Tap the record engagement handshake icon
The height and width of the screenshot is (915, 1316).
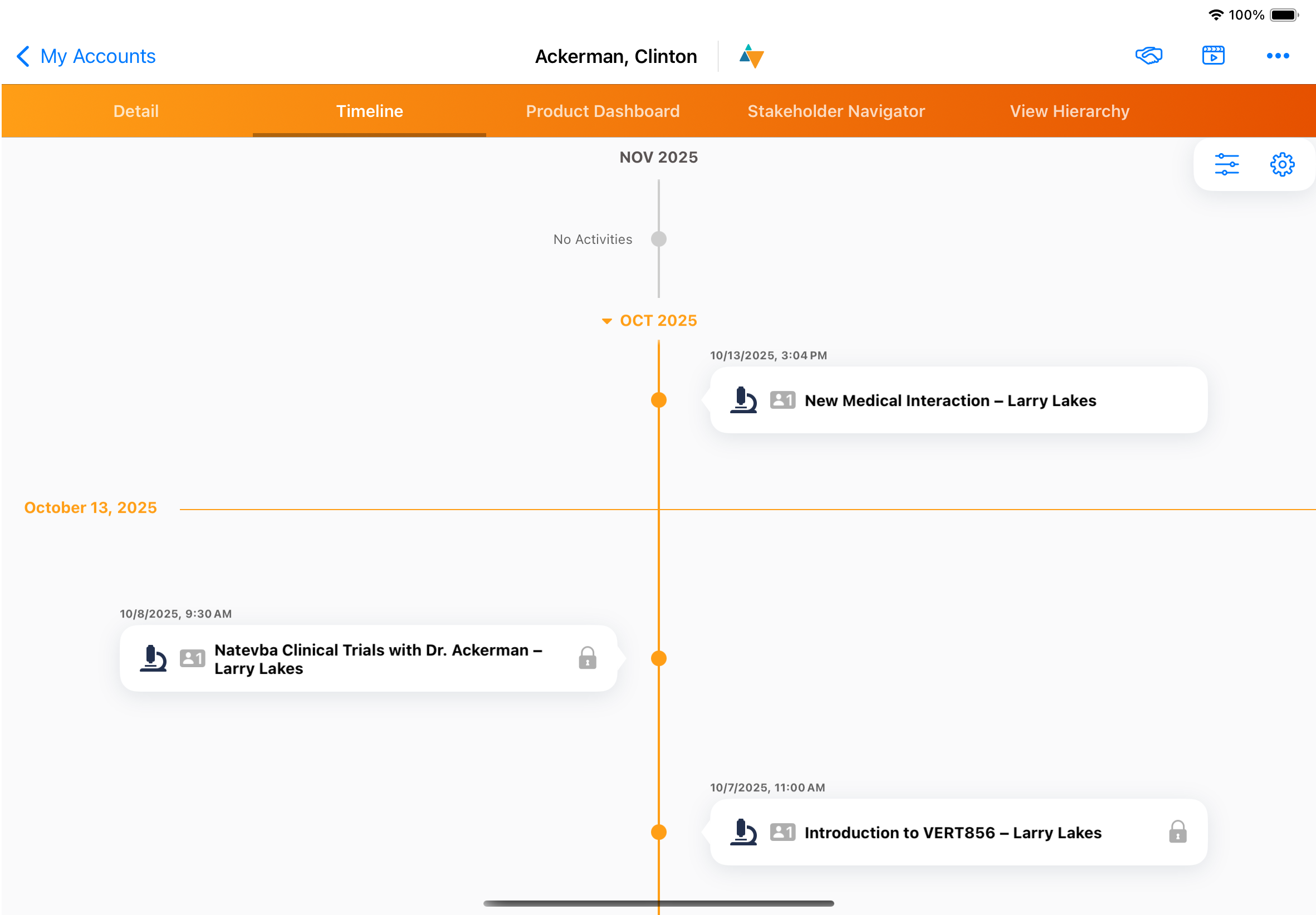[x=1148, y=56]
